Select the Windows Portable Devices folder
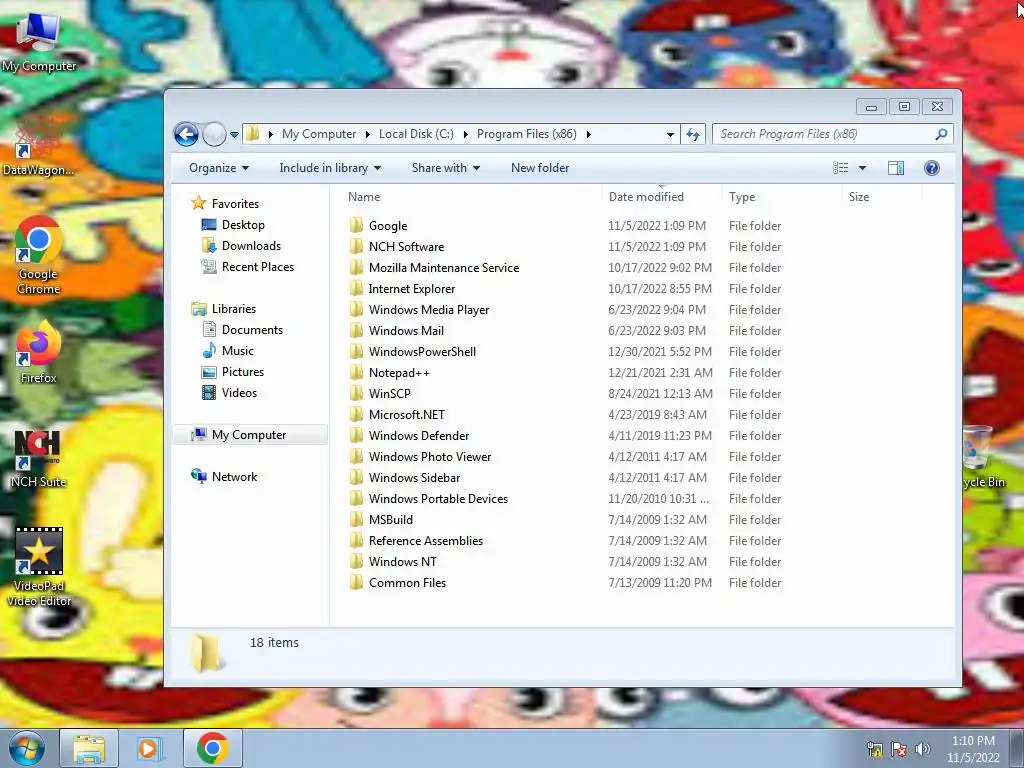Screen dimensions: 1024x768 coord(438,498)
